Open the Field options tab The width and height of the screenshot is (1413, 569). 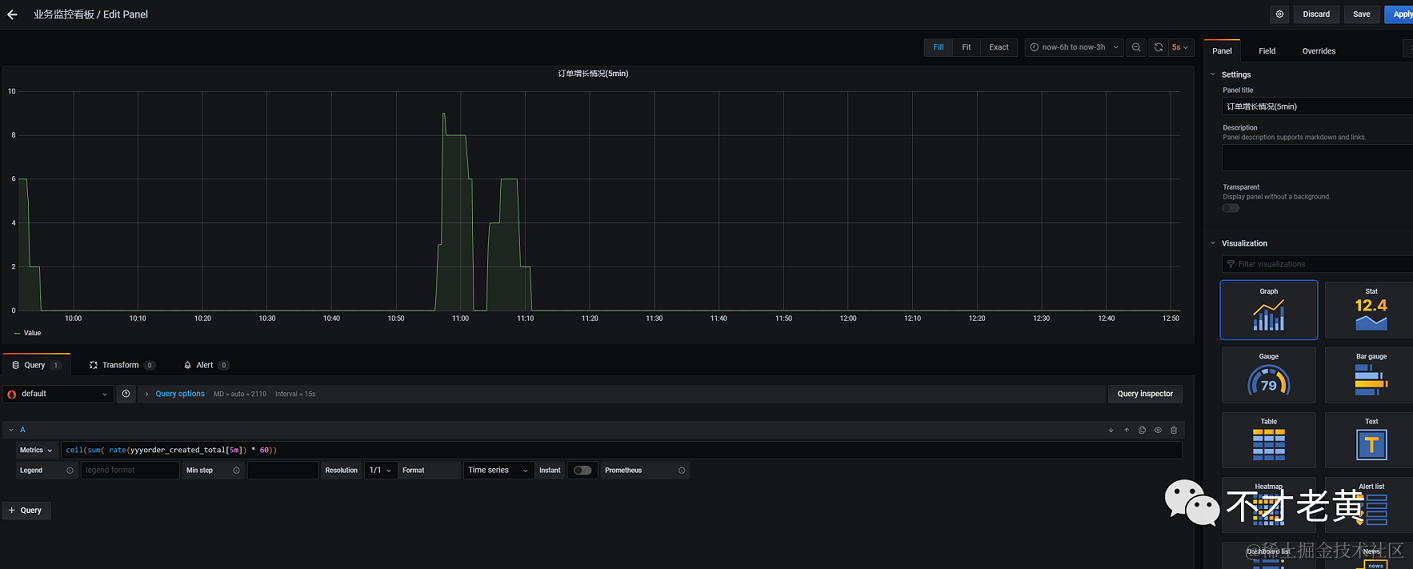pyautogui.click(x=1267, y=51)
